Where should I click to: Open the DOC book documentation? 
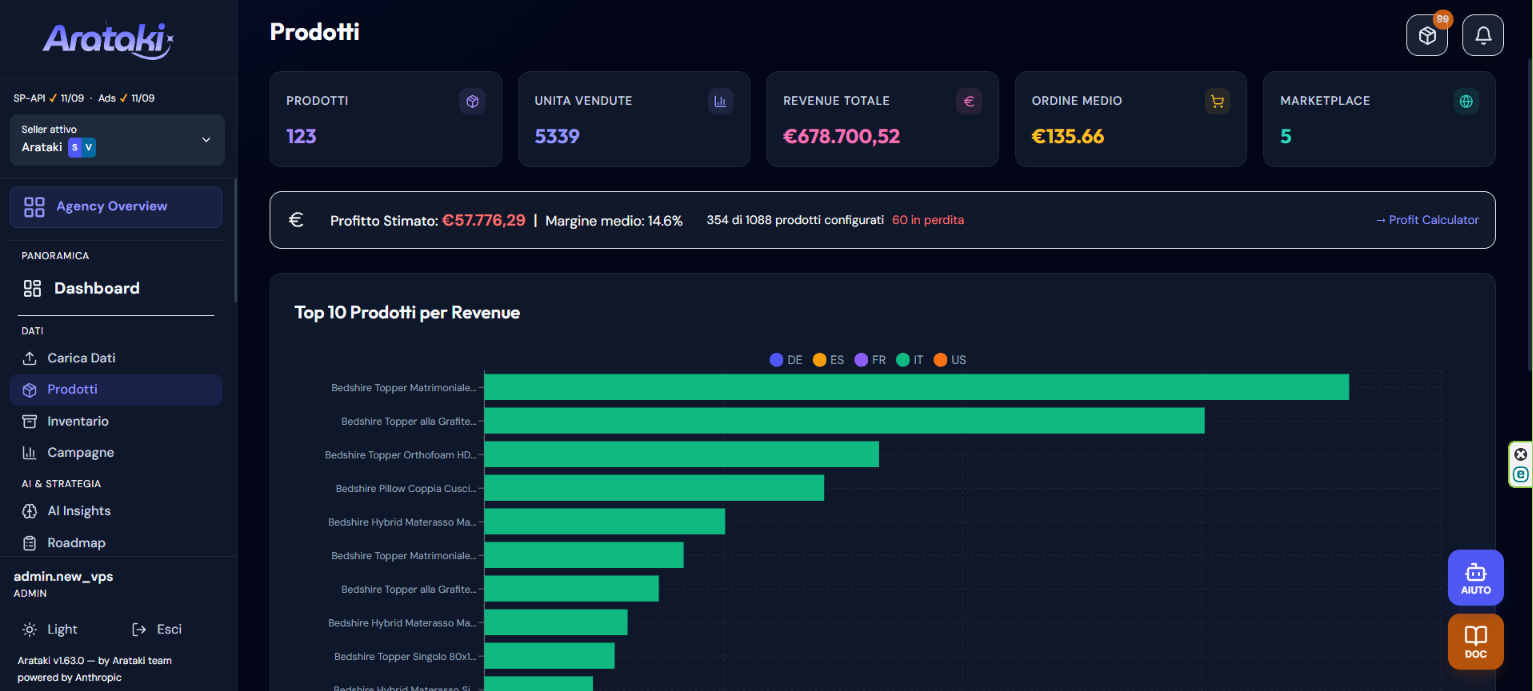(x=1476, y=641)
